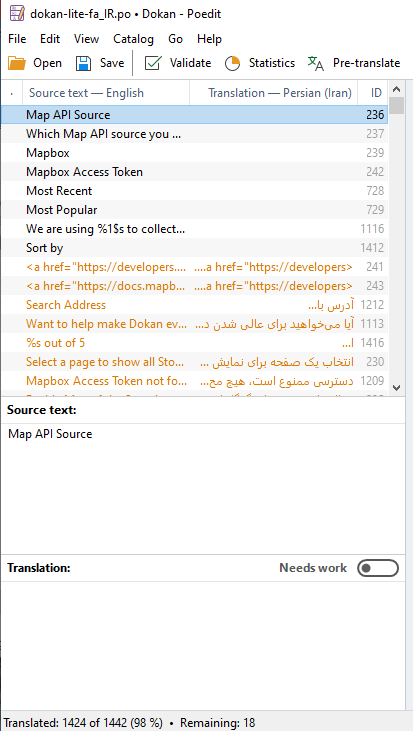Click scrollbar up arrow in string list
The width and height of the screenshot is (413, 731).
point(397,89)
